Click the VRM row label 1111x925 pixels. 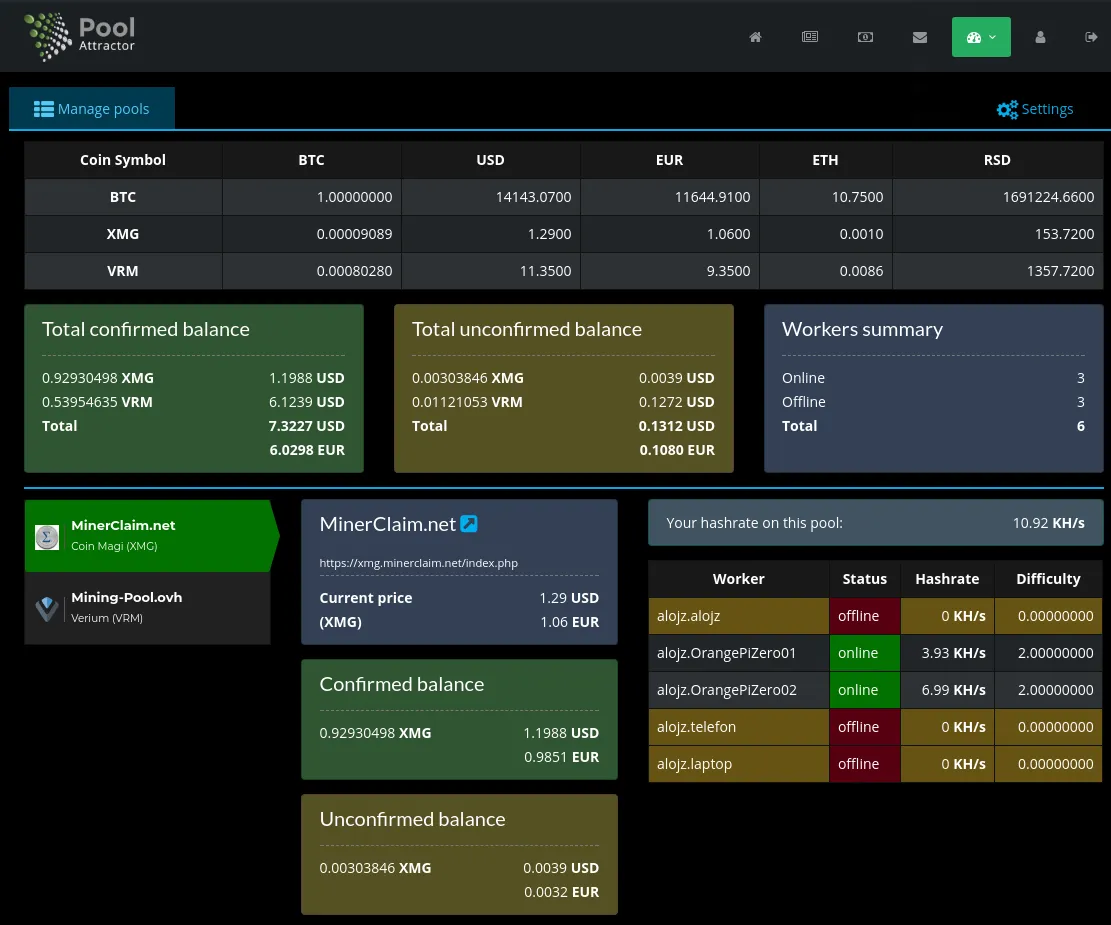tap(123, 271)
